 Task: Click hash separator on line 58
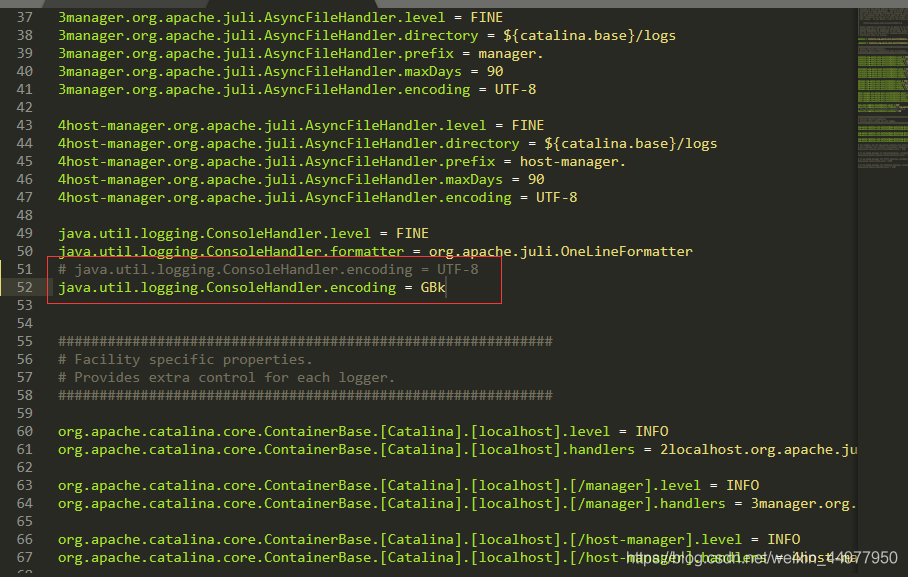305,395
